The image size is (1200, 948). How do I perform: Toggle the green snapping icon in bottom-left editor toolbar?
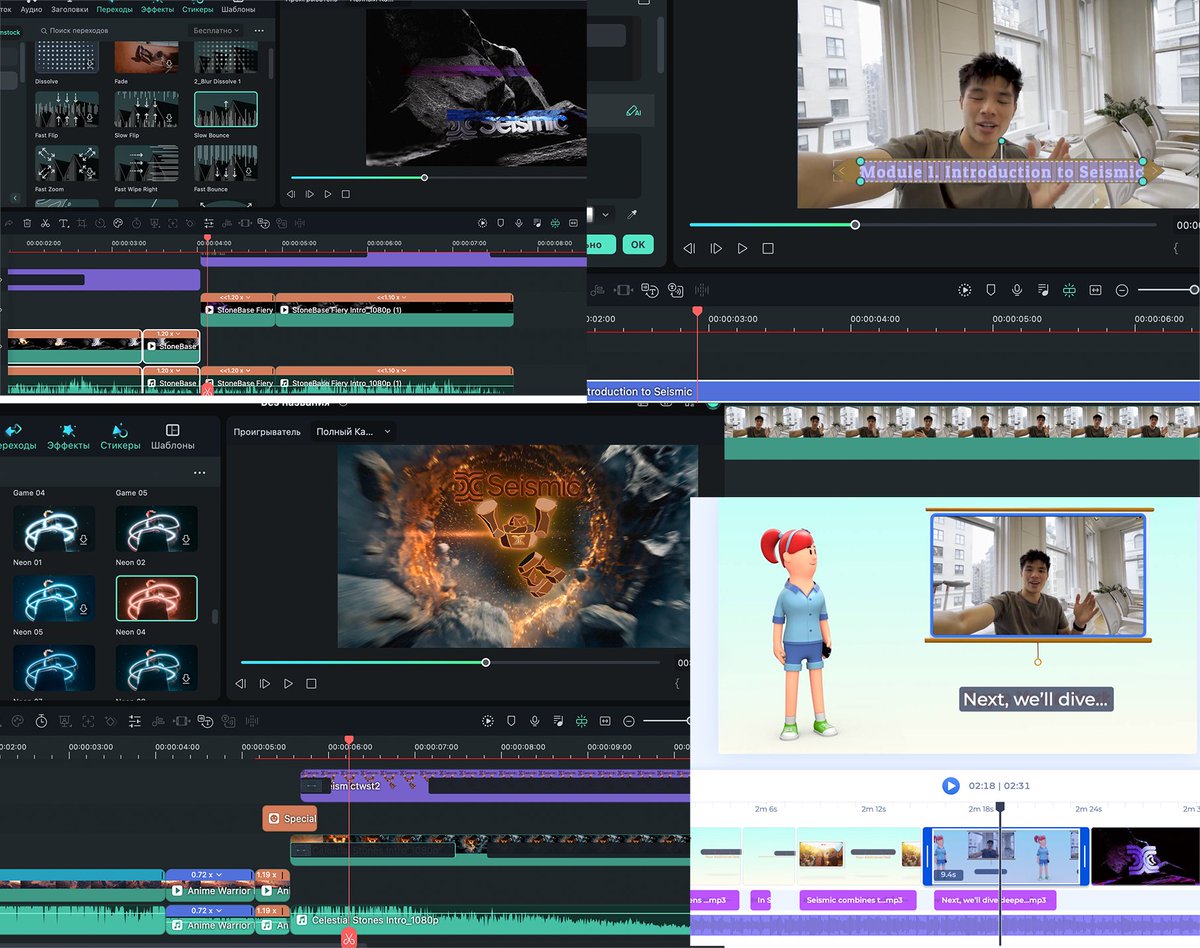click(581, 721)
